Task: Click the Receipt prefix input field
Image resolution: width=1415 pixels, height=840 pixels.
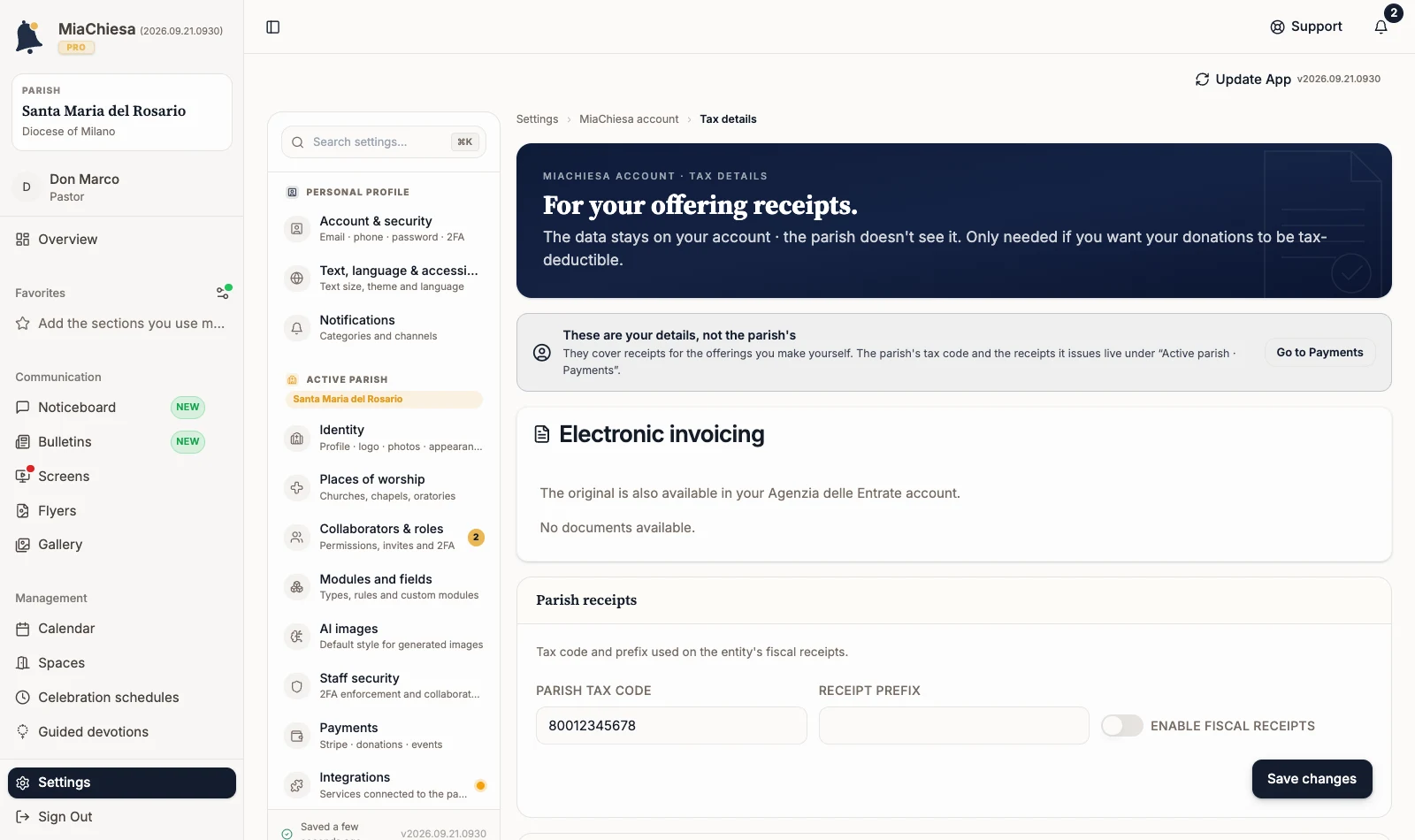Action: coord(953,726)
